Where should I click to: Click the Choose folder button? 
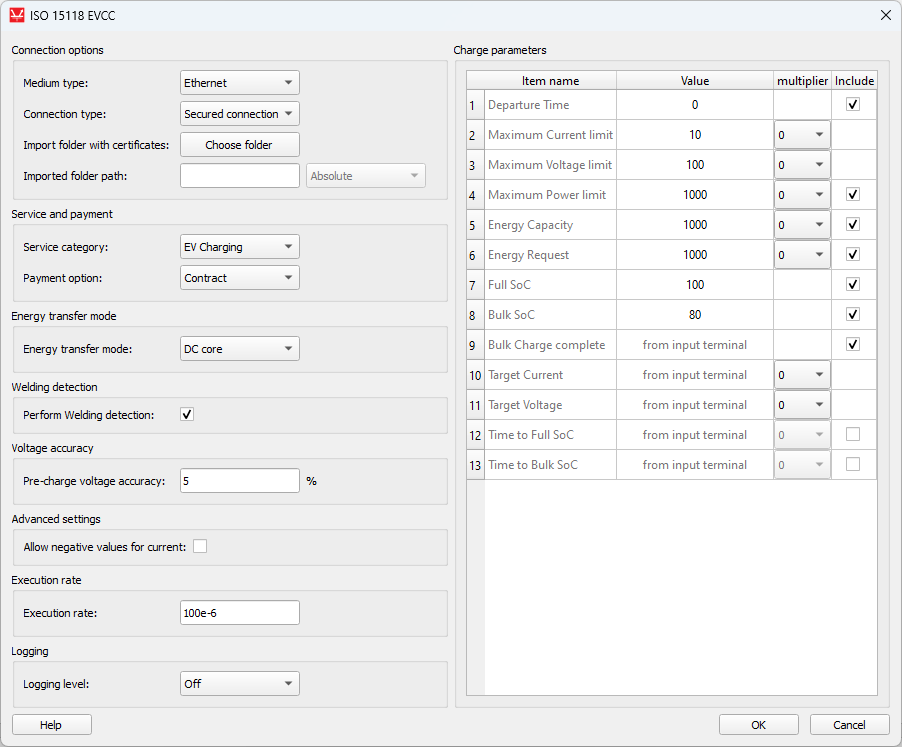click(x=239, y=145)
